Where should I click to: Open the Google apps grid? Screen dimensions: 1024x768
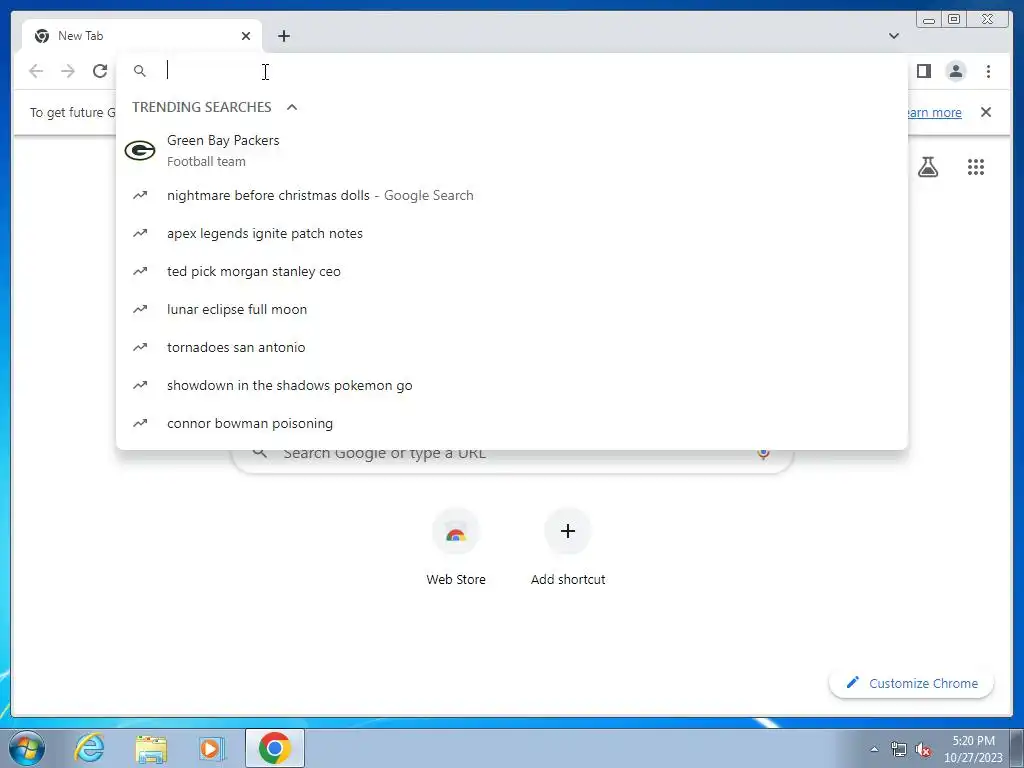point(976,167)
